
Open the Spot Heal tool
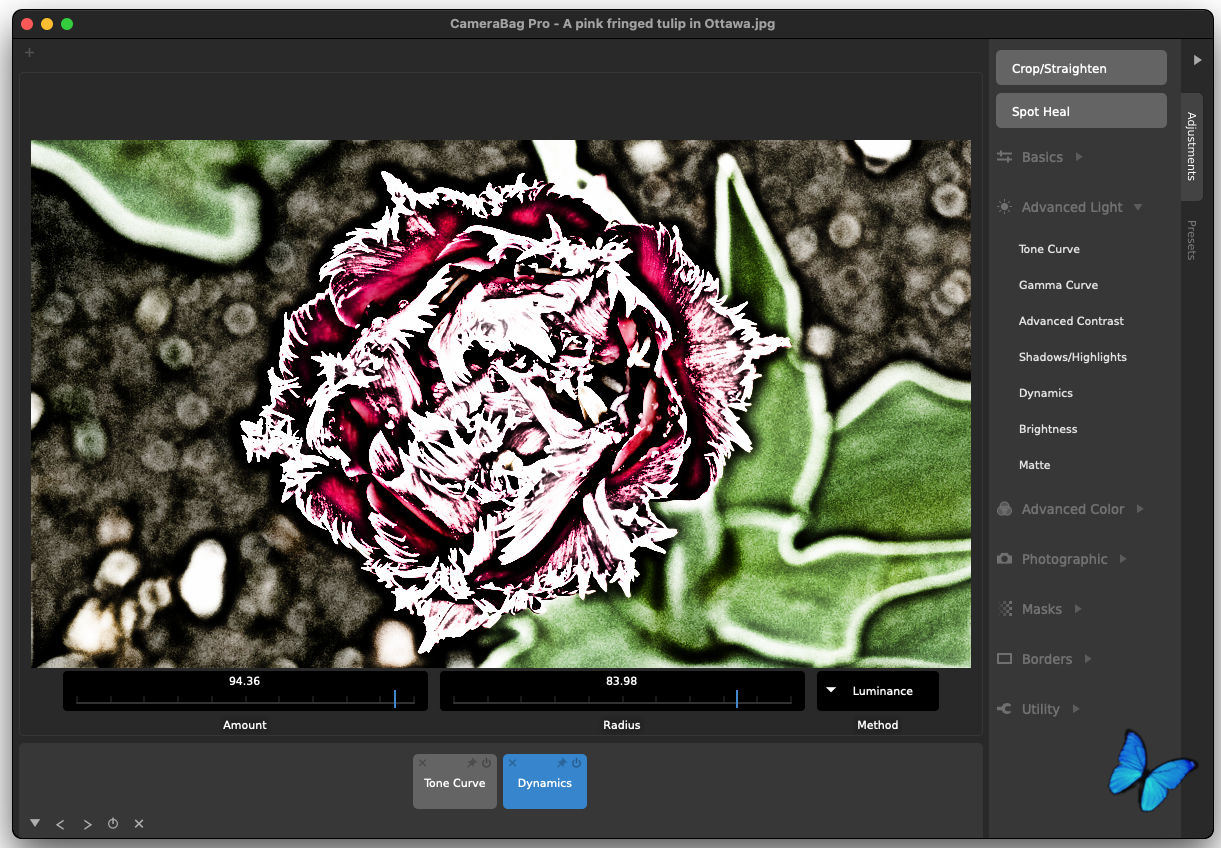(x=1081, y=111)
